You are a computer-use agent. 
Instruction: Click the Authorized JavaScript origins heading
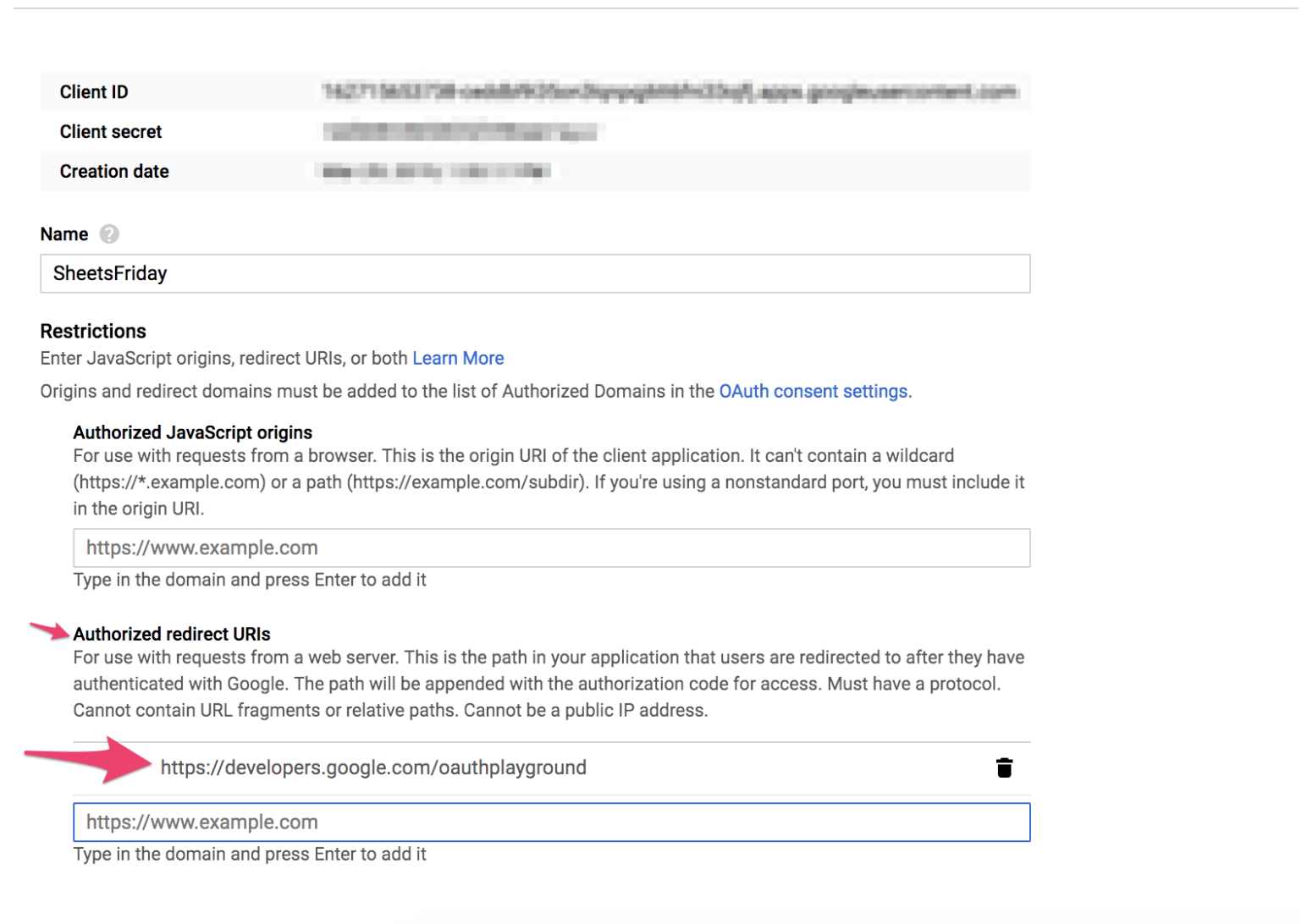pos(193,432)
